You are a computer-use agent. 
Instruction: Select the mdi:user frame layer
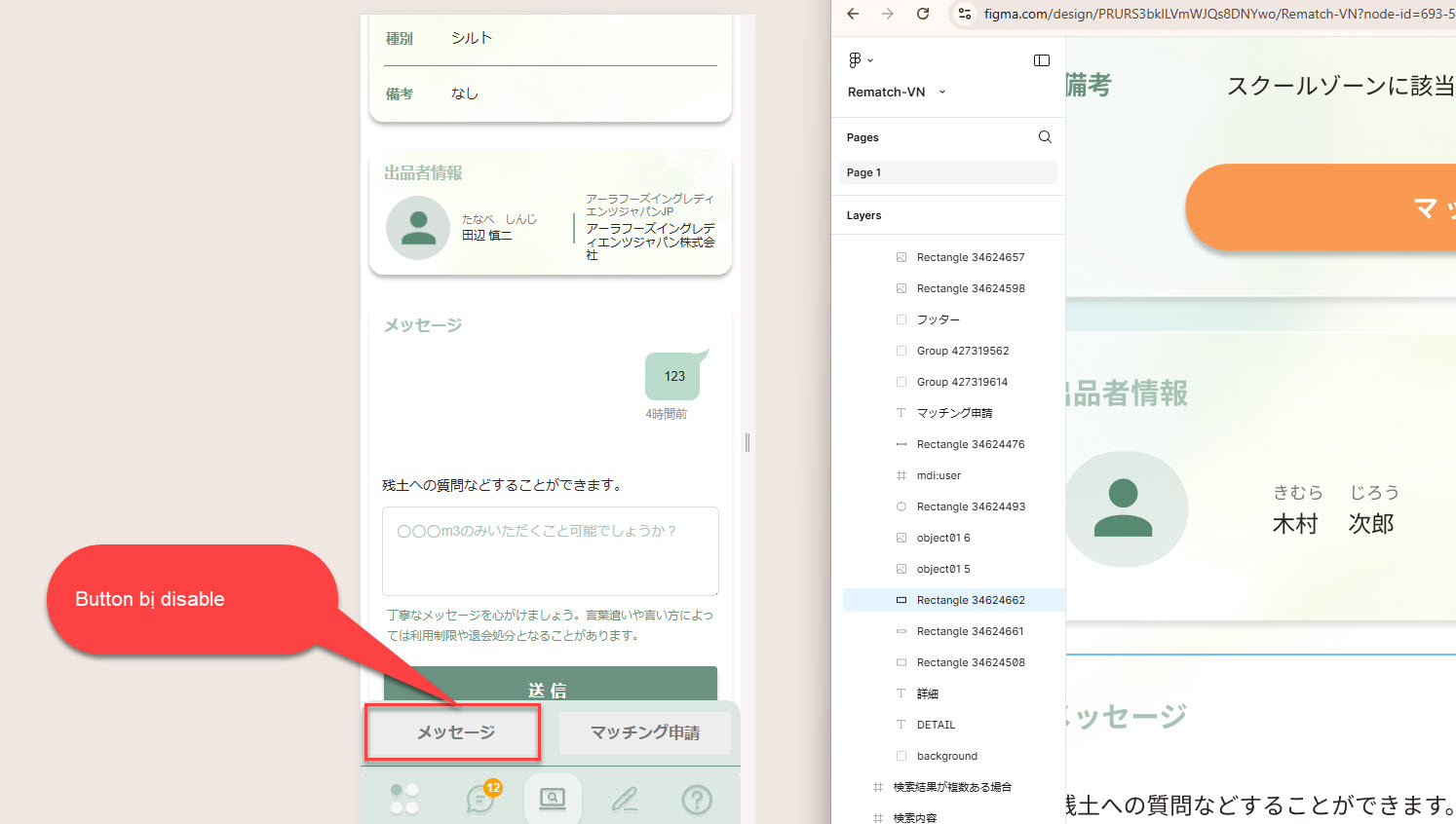[938, 475]
